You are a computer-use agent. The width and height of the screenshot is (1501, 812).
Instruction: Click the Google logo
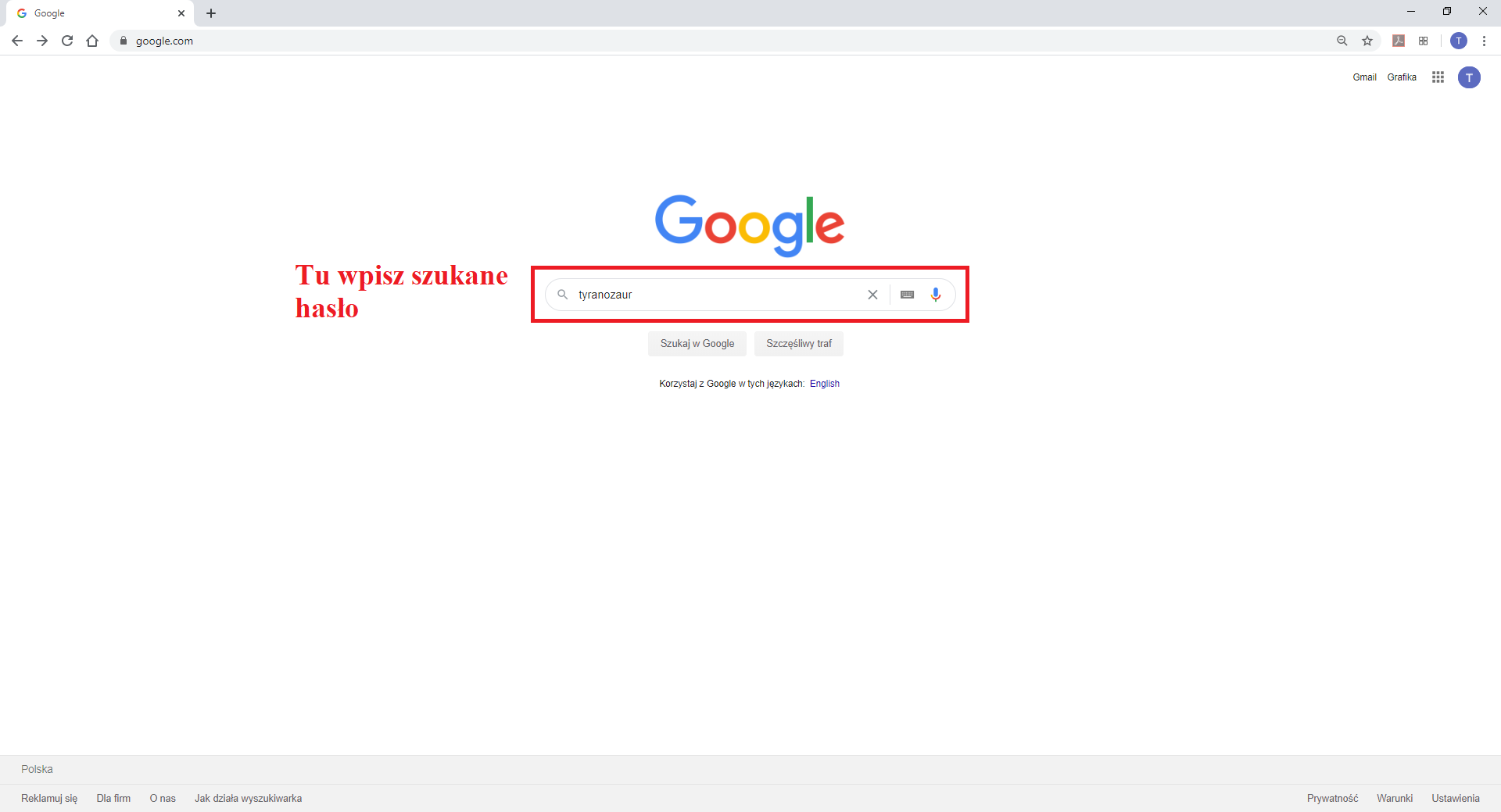point(750,225)
